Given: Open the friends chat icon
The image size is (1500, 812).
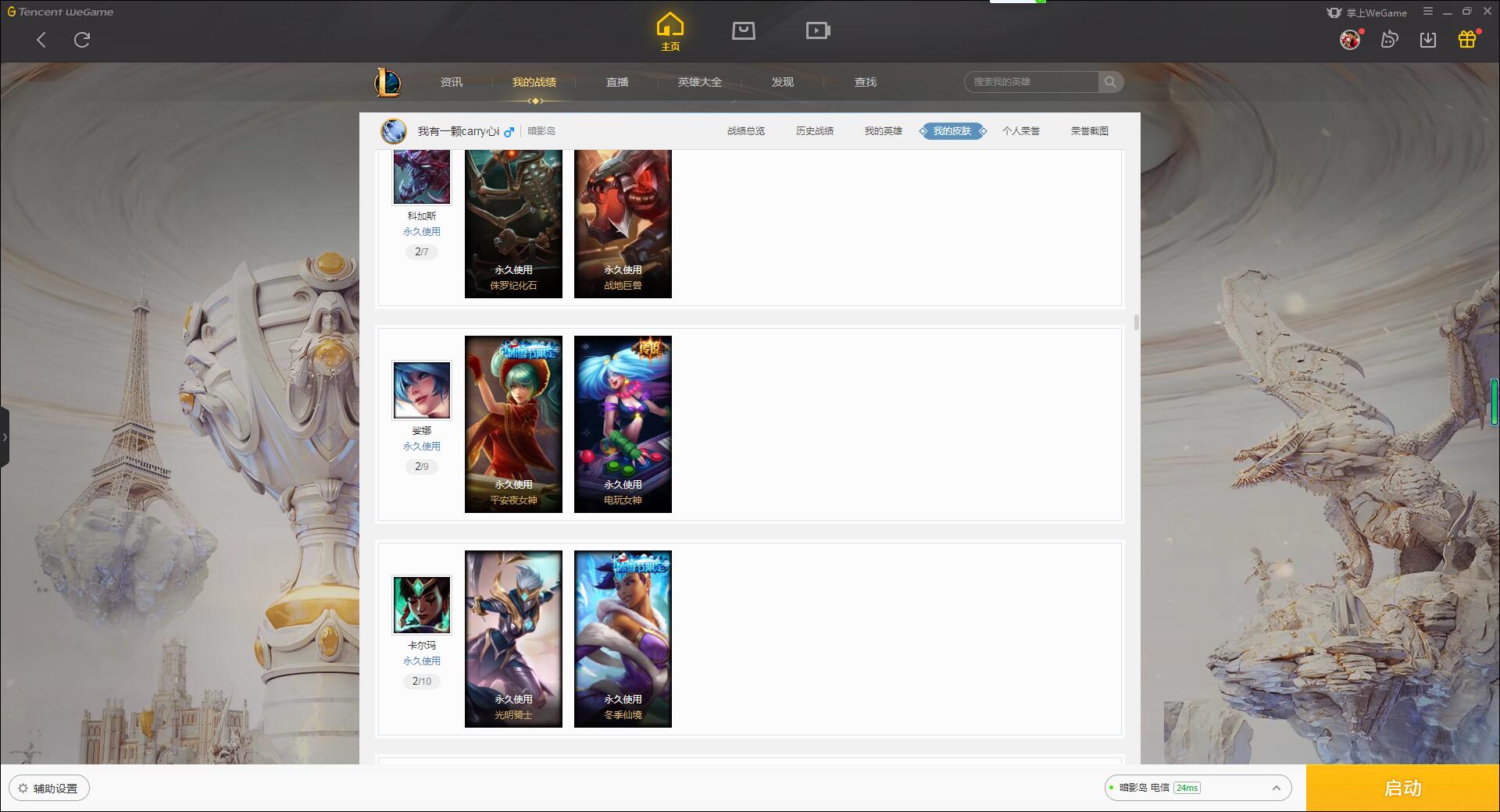Looking at the screenshot, I should click(1389, 39).
